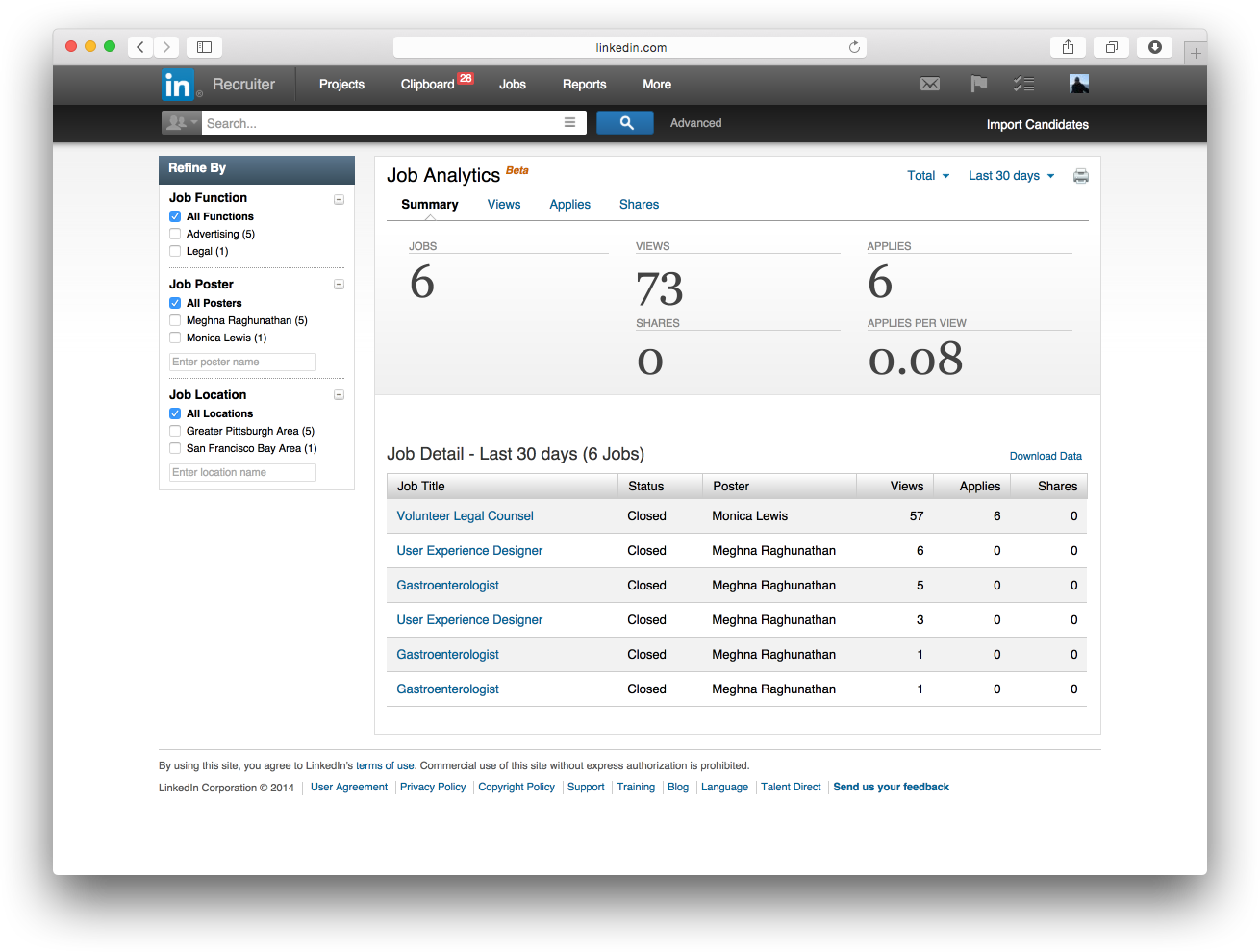Image resolution: width=1260 pixels, height=952 pixels.
Task: Open a new Safari tab
Action: 1196,53
